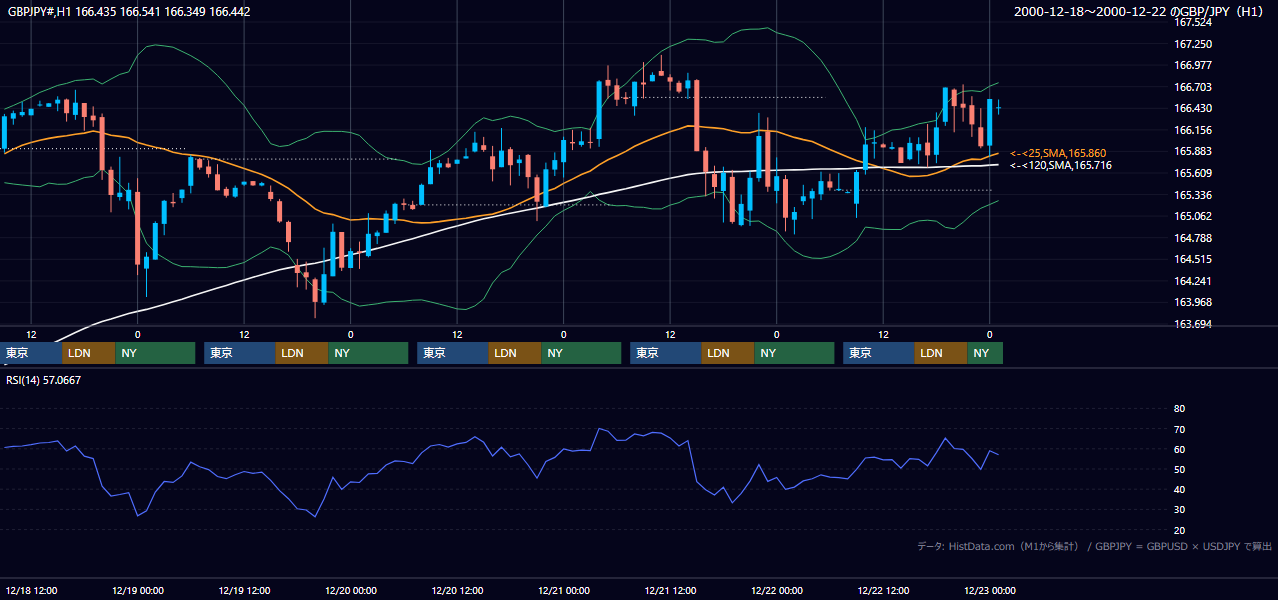This screenshot has height=600, width=1278.
Task: Click the 12/21 00:00 time axis label
Action: pos(563,591)
